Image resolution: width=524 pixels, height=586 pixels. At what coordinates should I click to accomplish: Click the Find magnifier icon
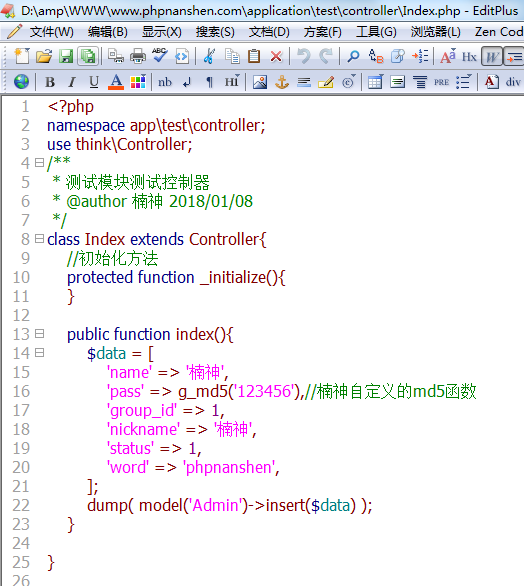353,56
